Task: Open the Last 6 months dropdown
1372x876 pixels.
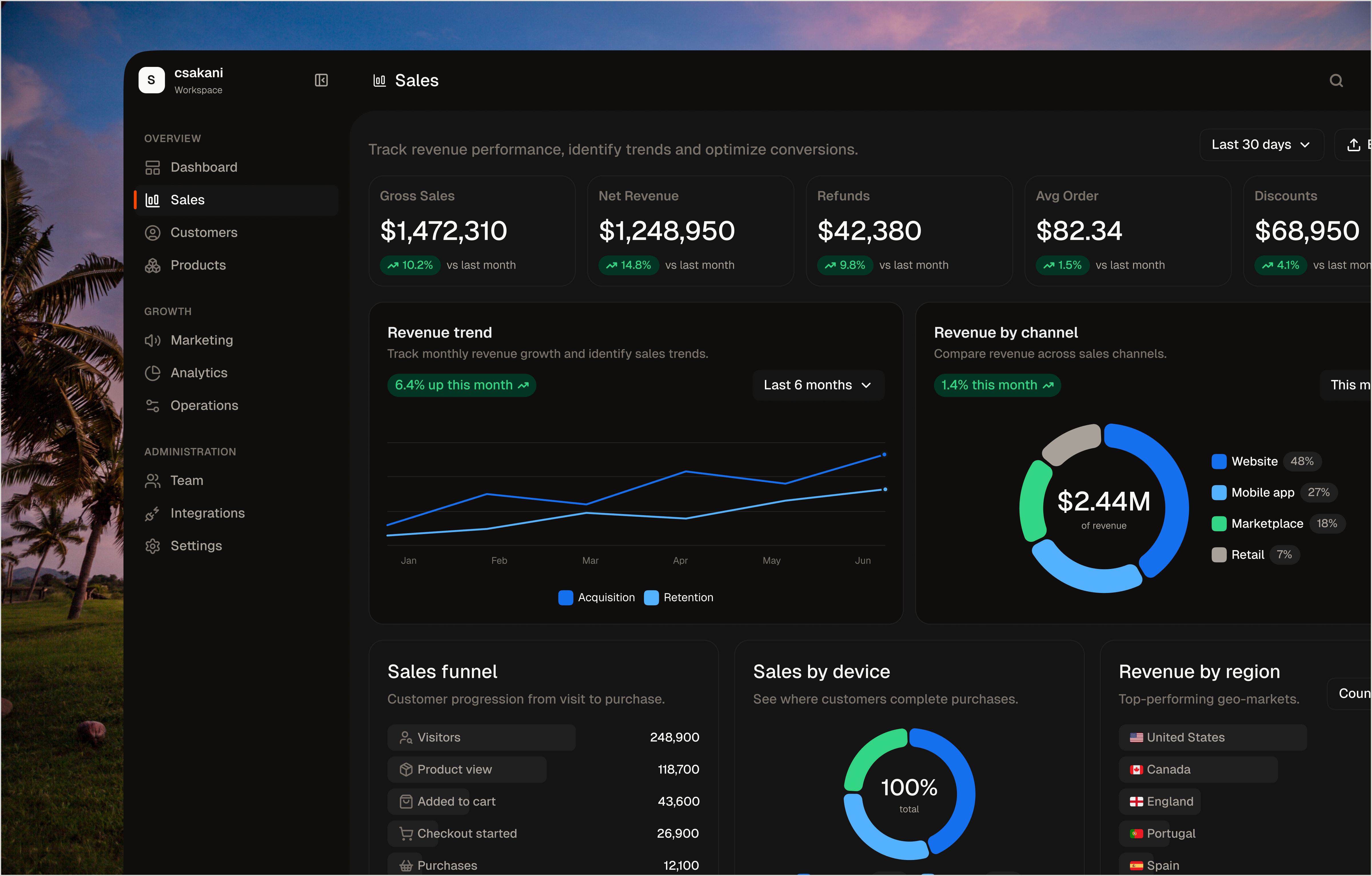Action: point(818,385)
